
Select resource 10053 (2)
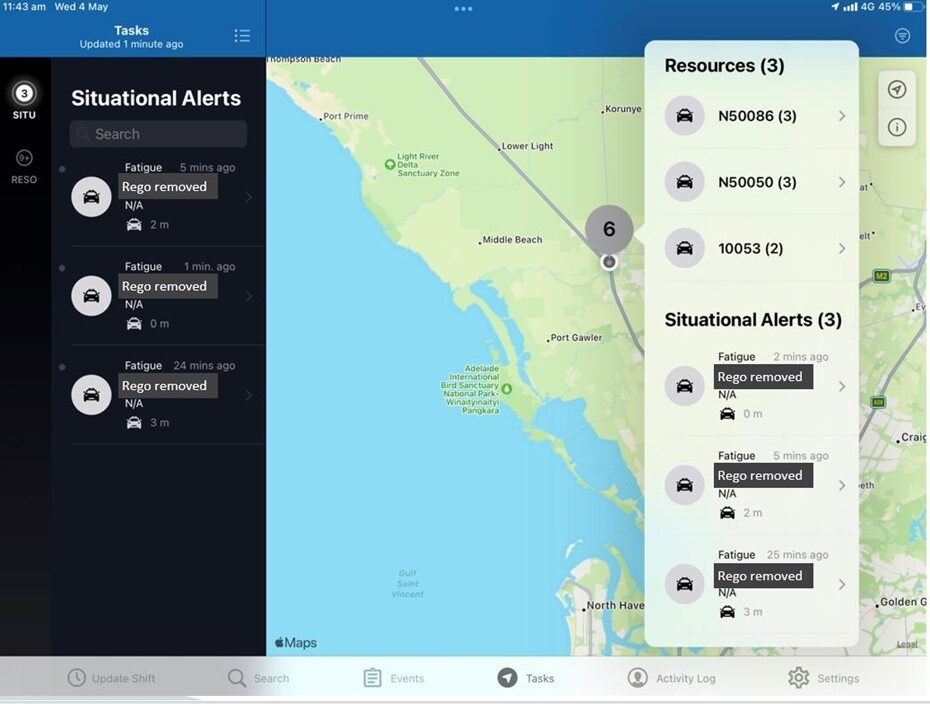[752, 249]
